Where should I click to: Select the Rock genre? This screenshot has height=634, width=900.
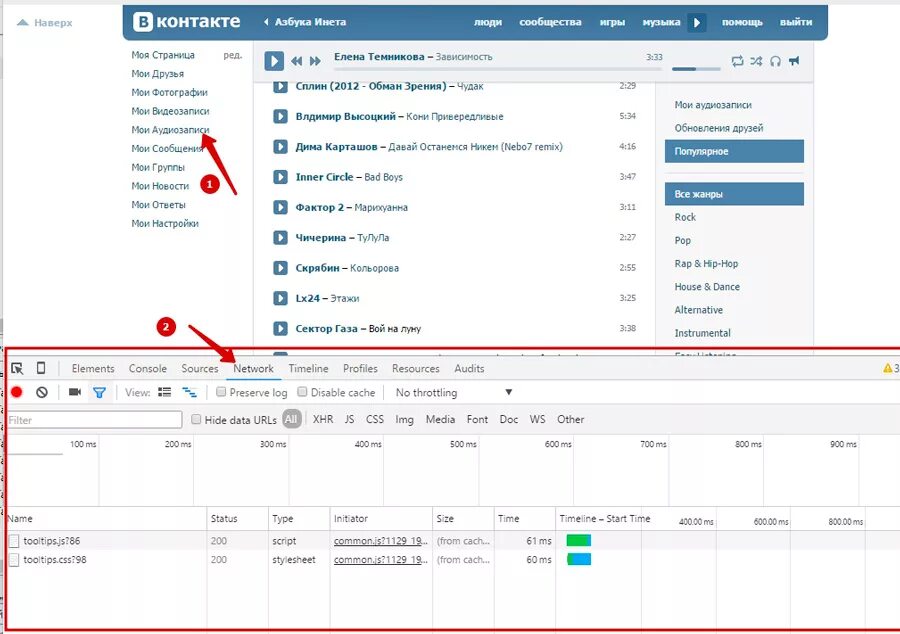click(685, 217)
